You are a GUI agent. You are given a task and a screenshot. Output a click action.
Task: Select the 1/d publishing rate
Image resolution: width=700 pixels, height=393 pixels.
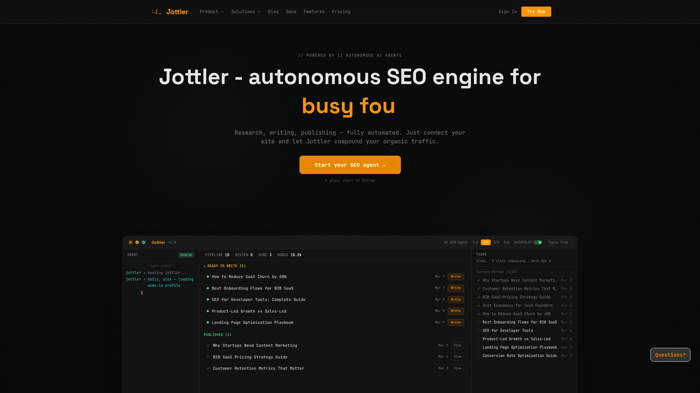[x=475, y=242]
